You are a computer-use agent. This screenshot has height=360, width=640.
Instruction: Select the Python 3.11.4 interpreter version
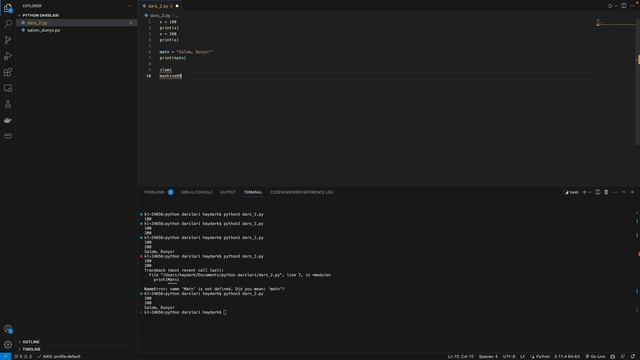(x=567, y=356)
